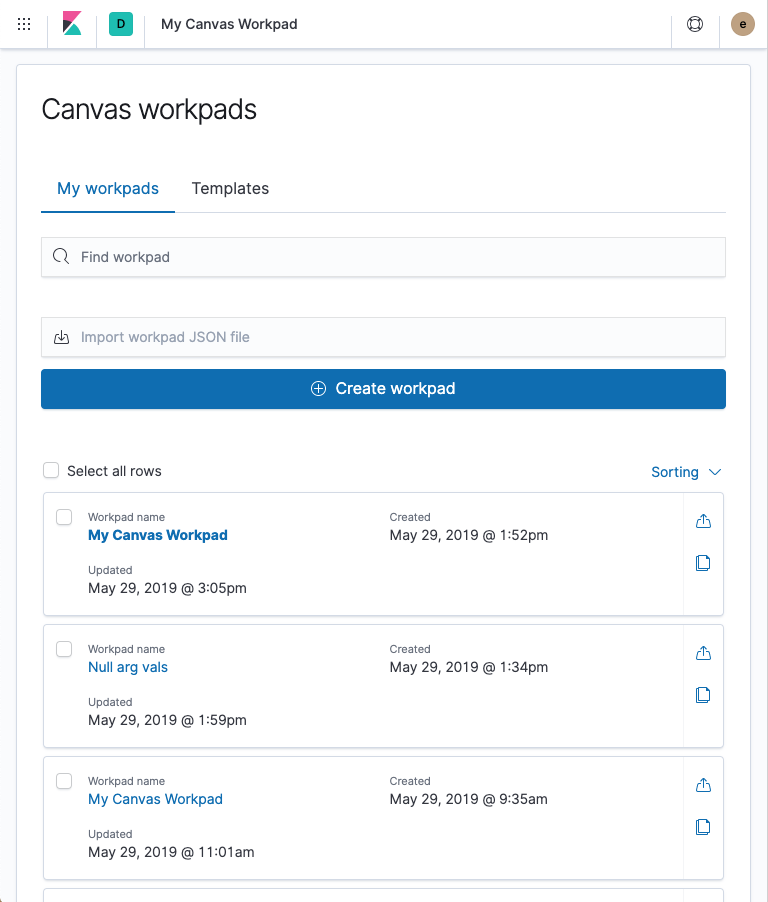Export workpad created at 9:35am
Image resolution: width=768 pixels, height=902 pixels.
[x=703, y=785]
